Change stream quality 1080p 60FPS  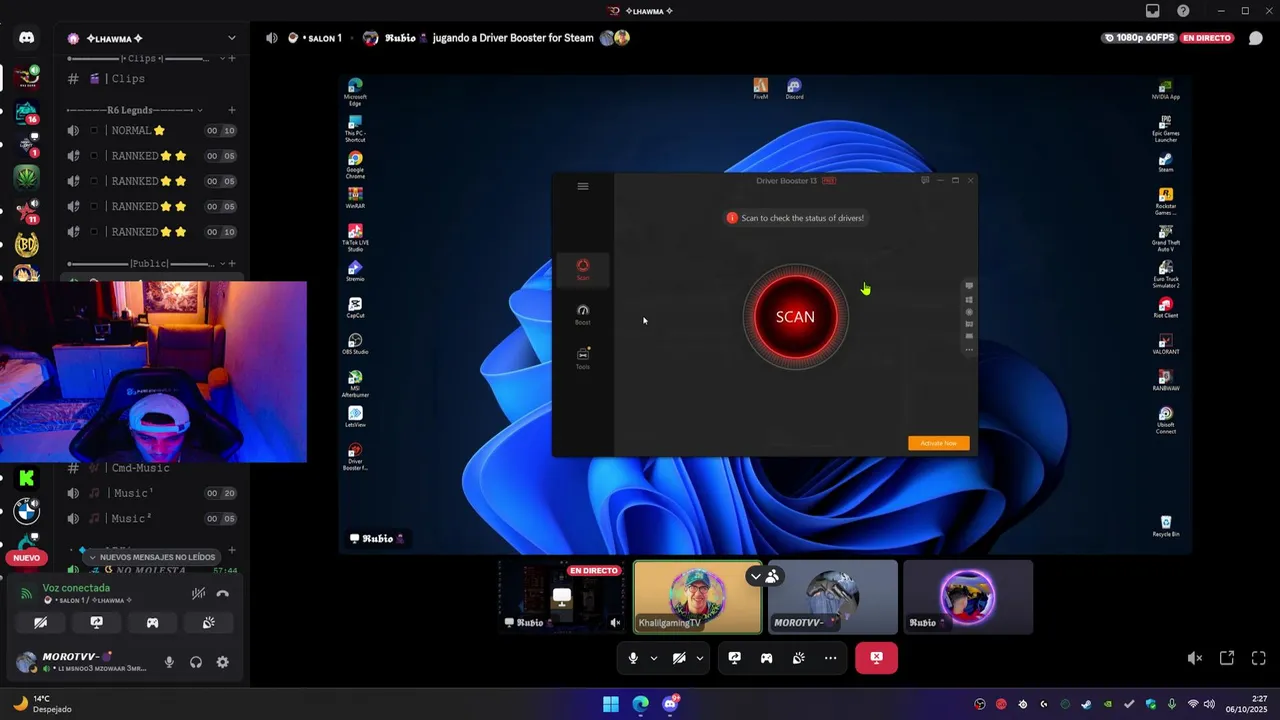click(1139, 38)
